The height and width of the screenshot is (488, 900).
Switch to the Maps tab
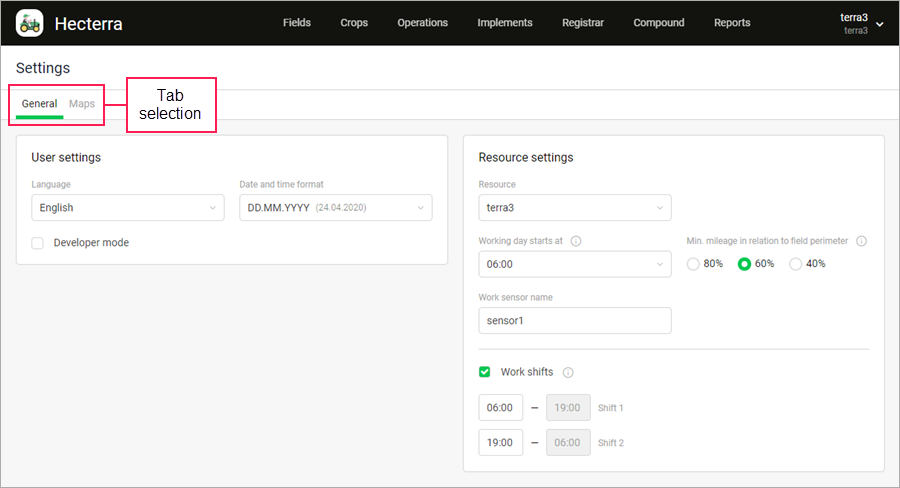pyautogui.click(x=82, y=104)
